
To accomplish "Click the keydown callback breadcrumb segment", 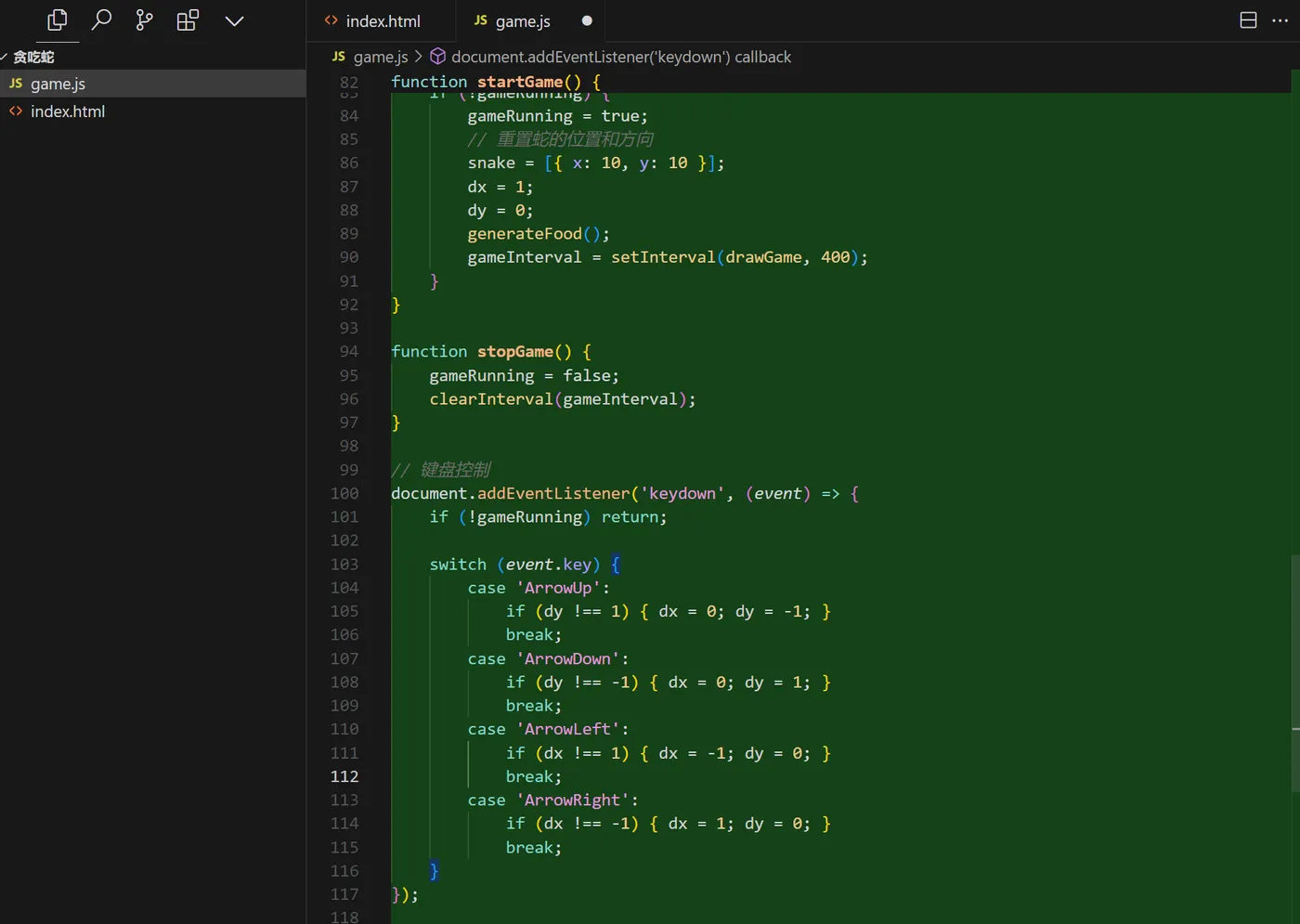I will point(621,57).
